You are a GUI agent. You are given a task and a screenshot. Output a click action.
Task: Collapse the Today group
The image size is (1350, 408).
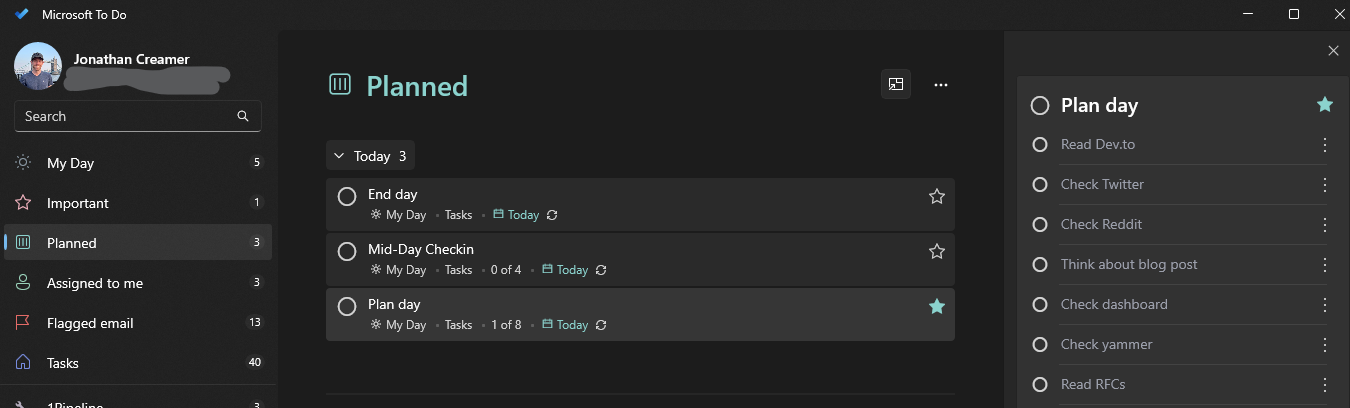click(339, 156)
